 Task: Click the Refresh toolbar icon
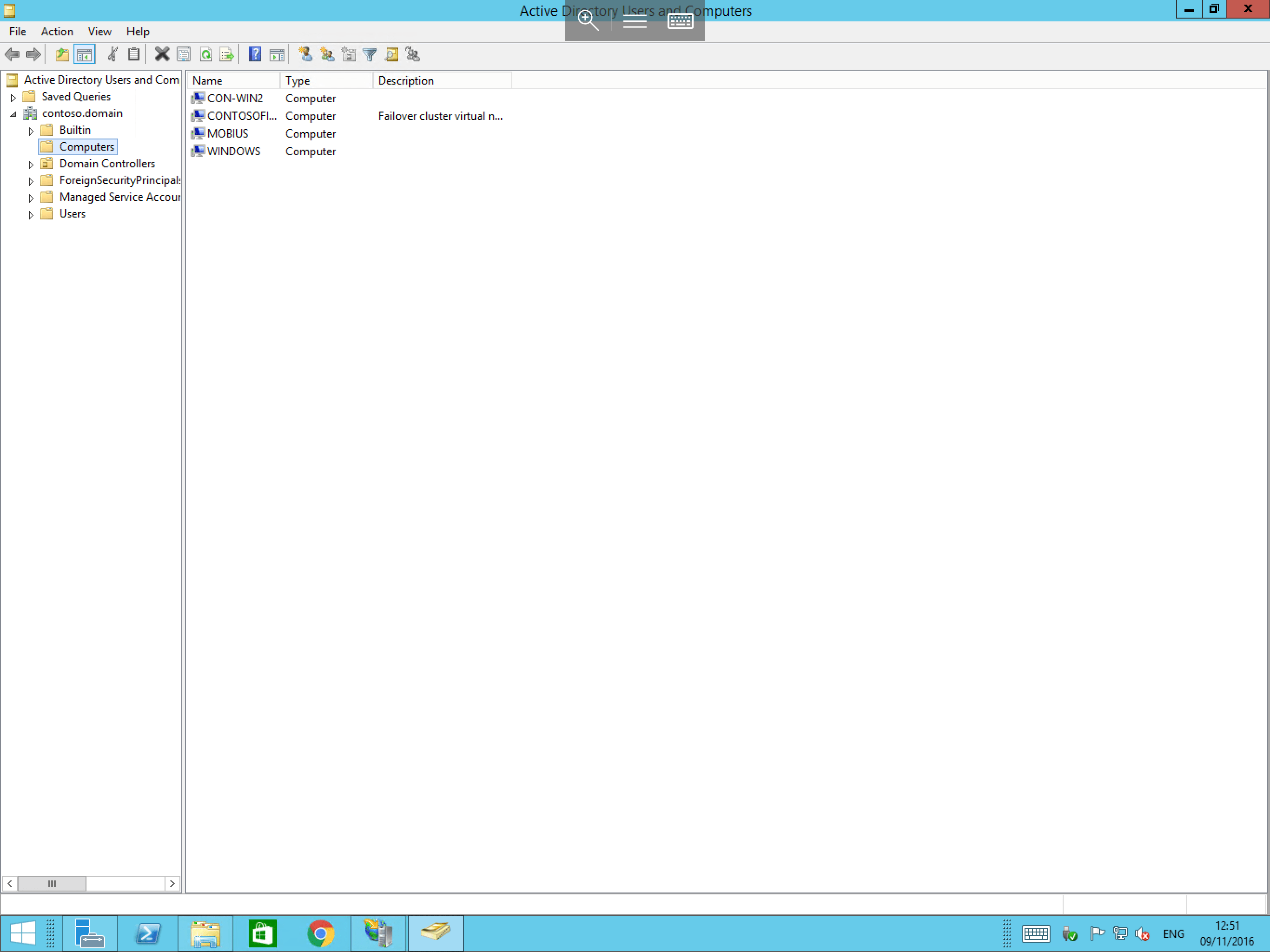[x=205, y=54]
